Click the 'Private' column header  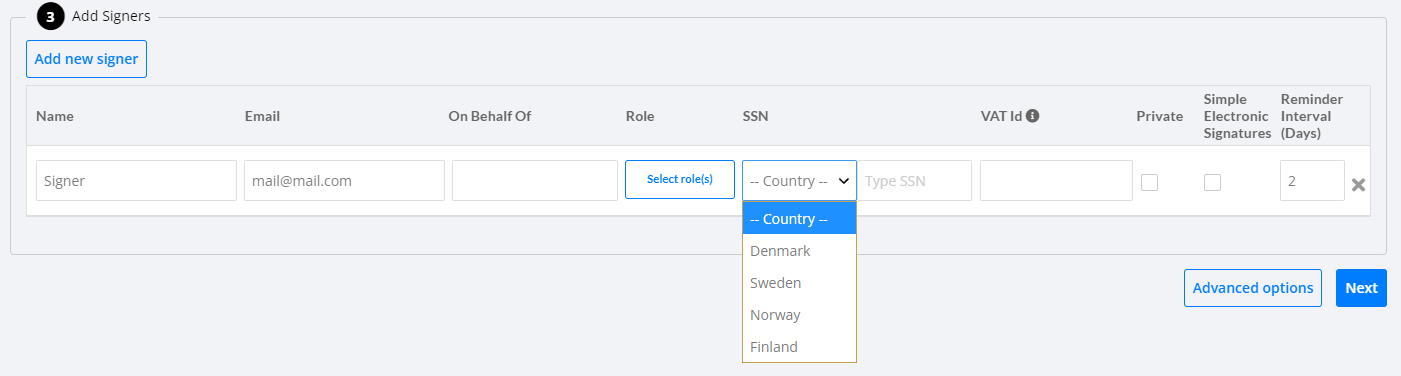pos(1160,116)
